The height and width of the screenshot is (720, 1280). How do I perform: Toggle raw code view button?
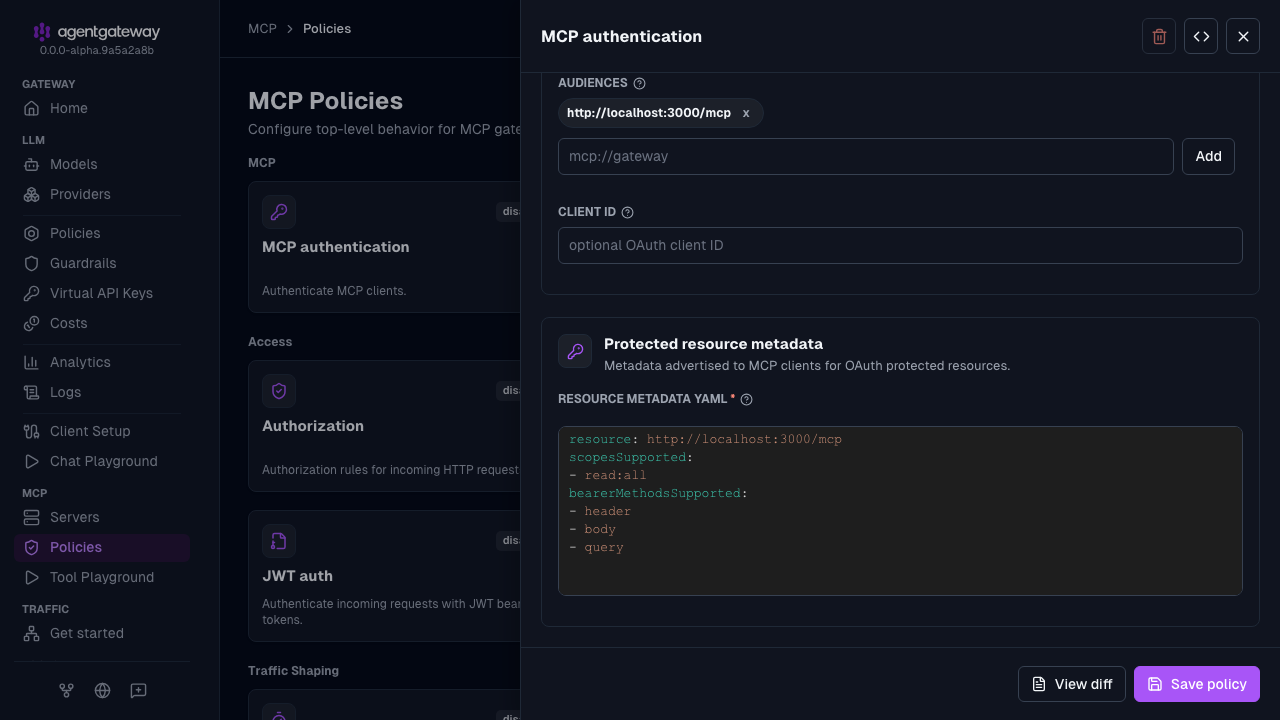tap(1201, 36)
